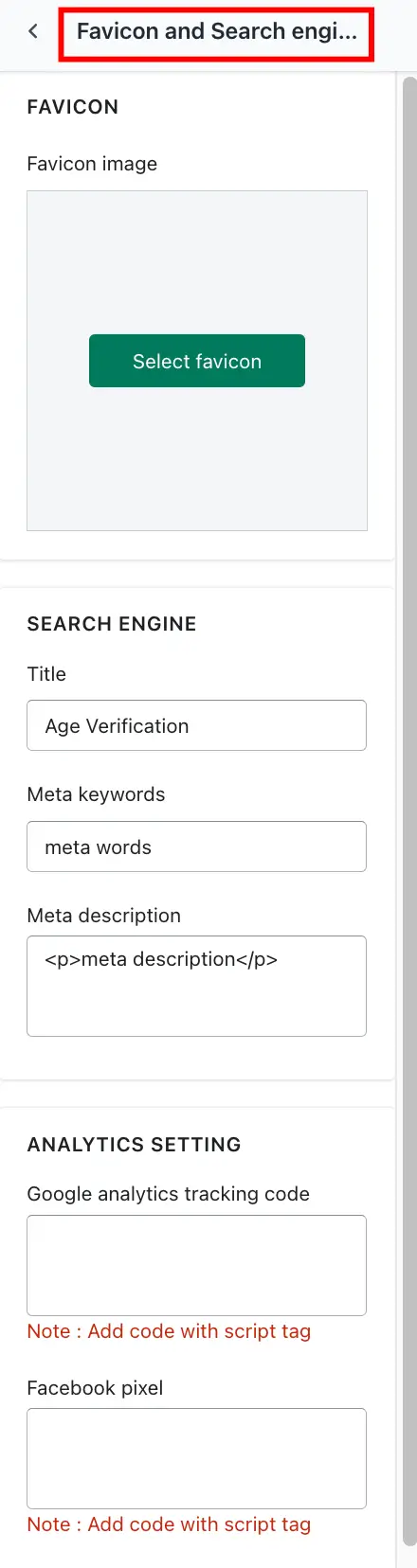Click inside the Meta description textarea
This screenshot has height=1568, width=417.
click(x=196, y=986)
